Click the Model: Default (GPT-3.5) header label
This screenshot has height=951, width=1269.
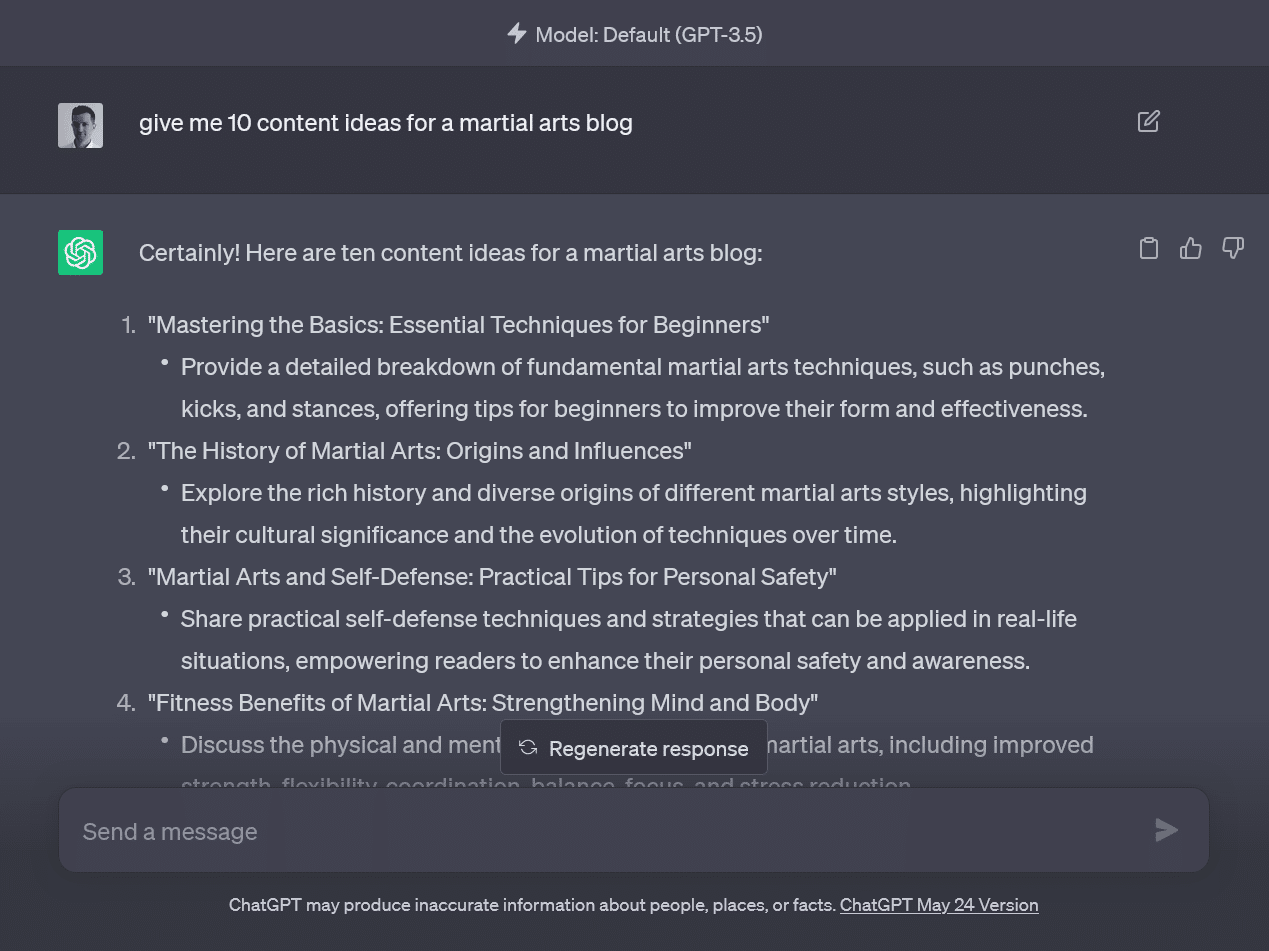(648, 35)
